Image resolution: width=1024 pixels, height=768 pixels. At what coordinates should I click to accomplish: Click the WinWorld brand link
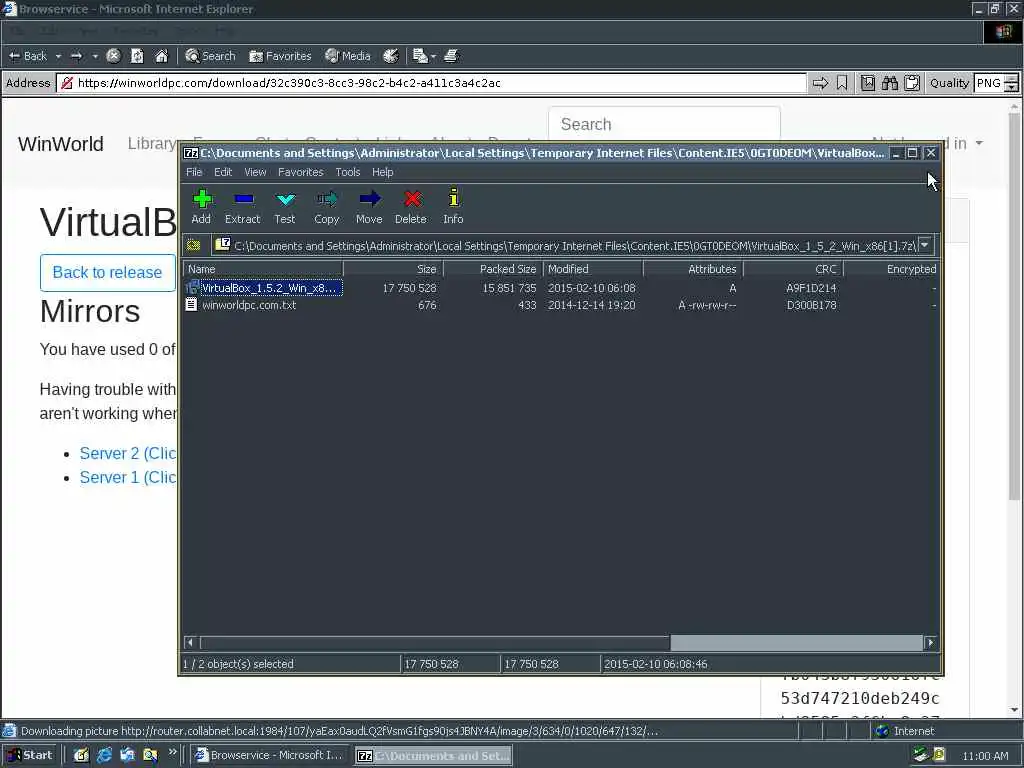click(x=61, y=144)
